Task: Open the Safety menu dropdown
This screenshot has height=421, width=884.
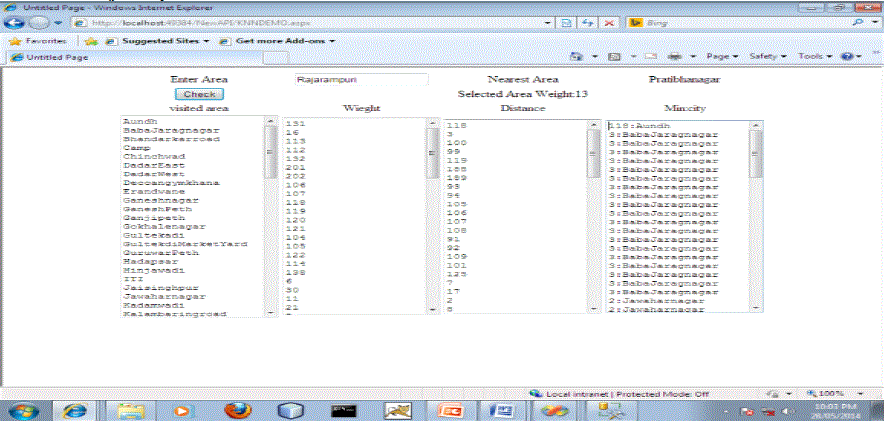Action: coord(768,57)
